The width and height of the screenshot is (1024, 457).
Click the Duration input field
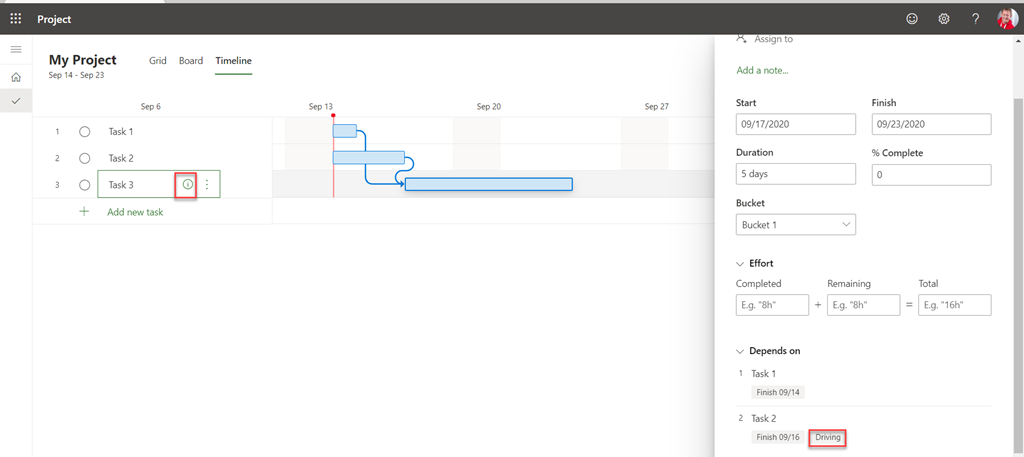[796, 174]
